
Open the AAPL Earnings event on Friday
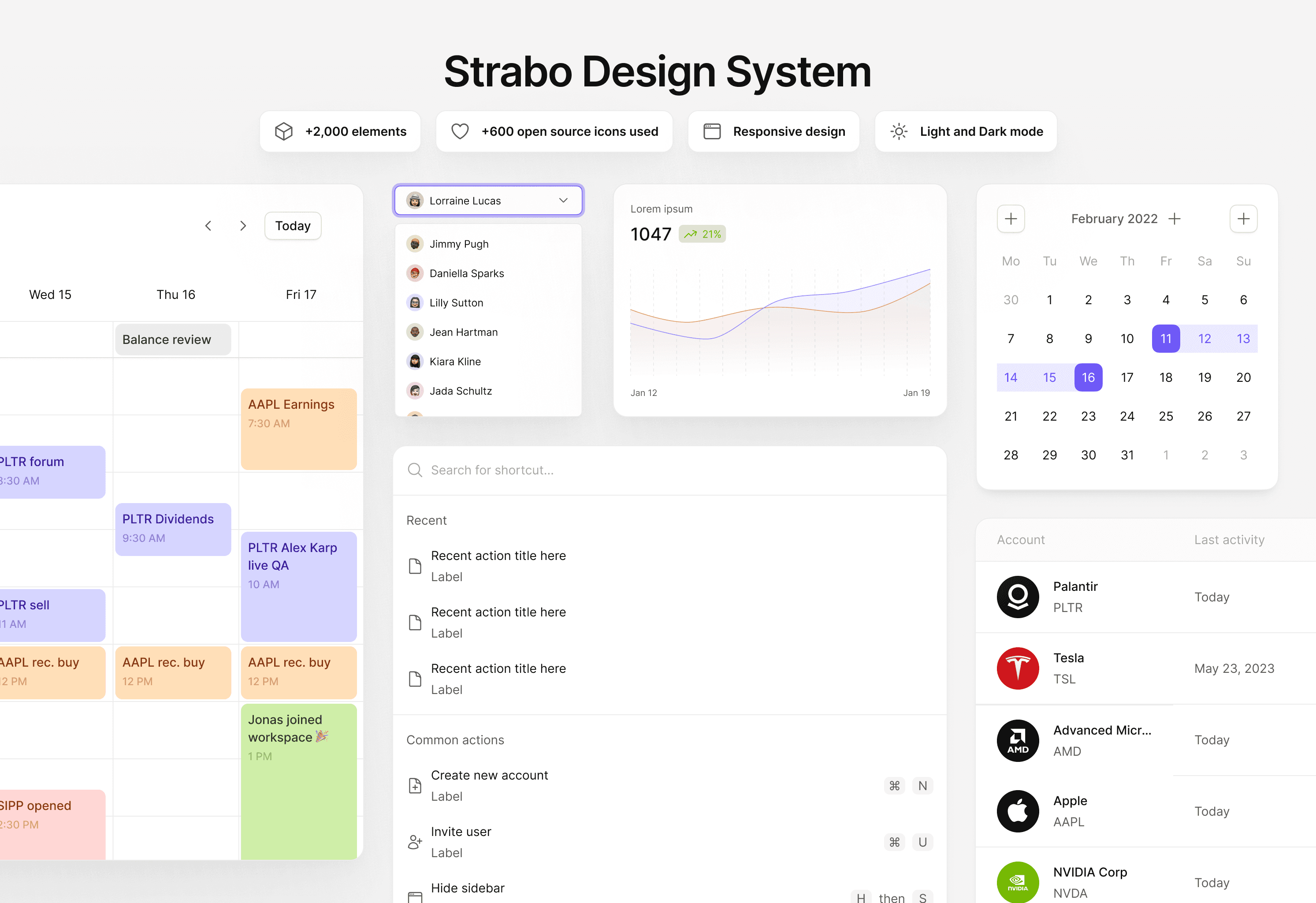pos(298,428)
